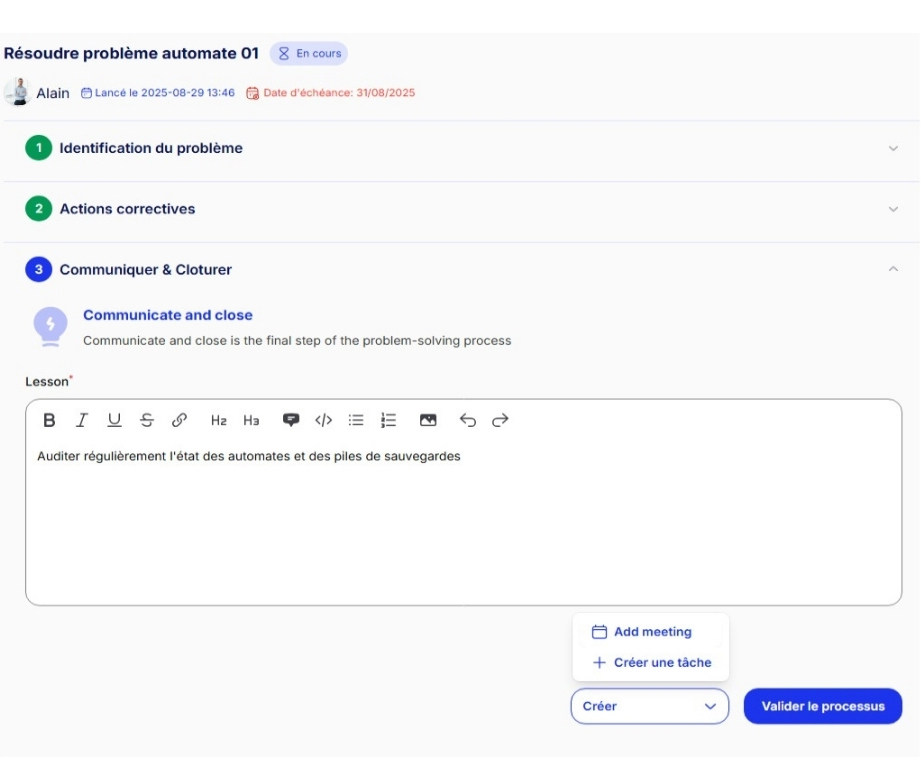Open the Créer dropdown
This screenshot has height=757, width=923.
click(x=650, y=706)
